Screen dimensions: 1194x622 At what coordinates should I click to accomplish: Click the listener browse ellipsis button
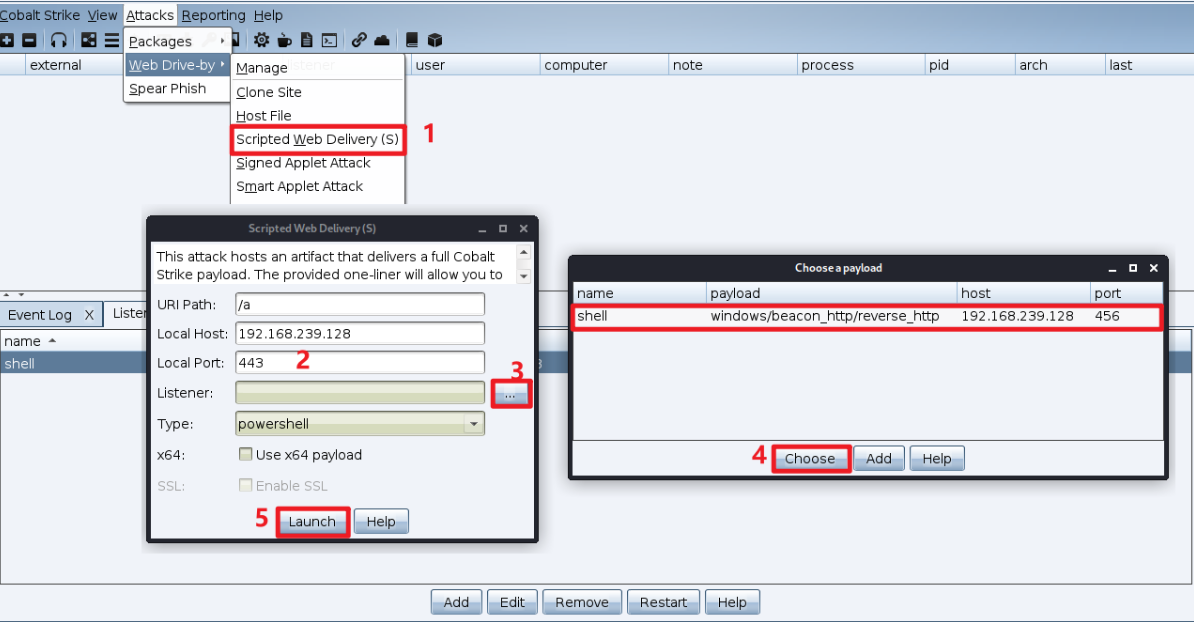pos(510,394)
